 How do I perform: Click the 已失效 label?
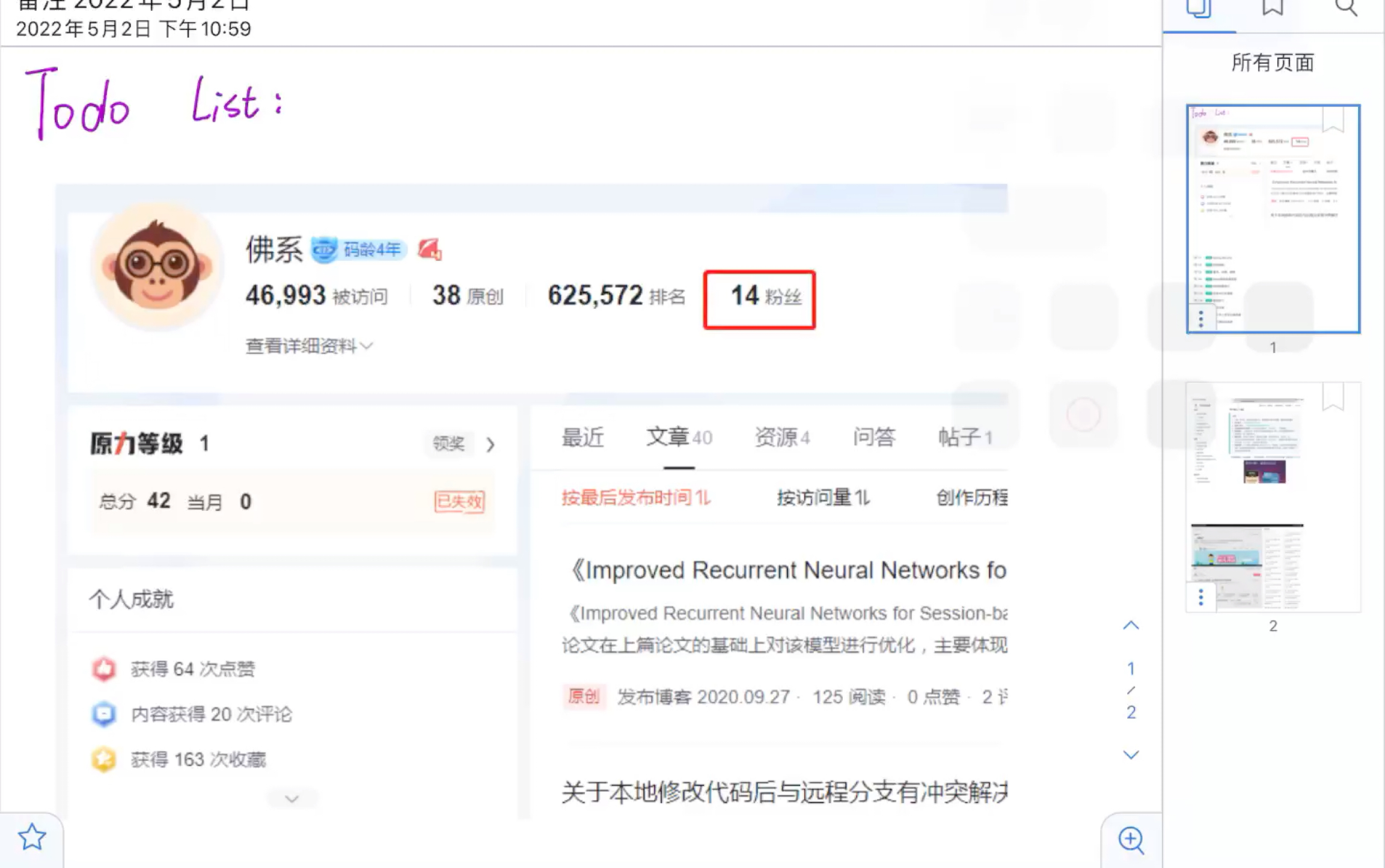[x=459, y=501]
